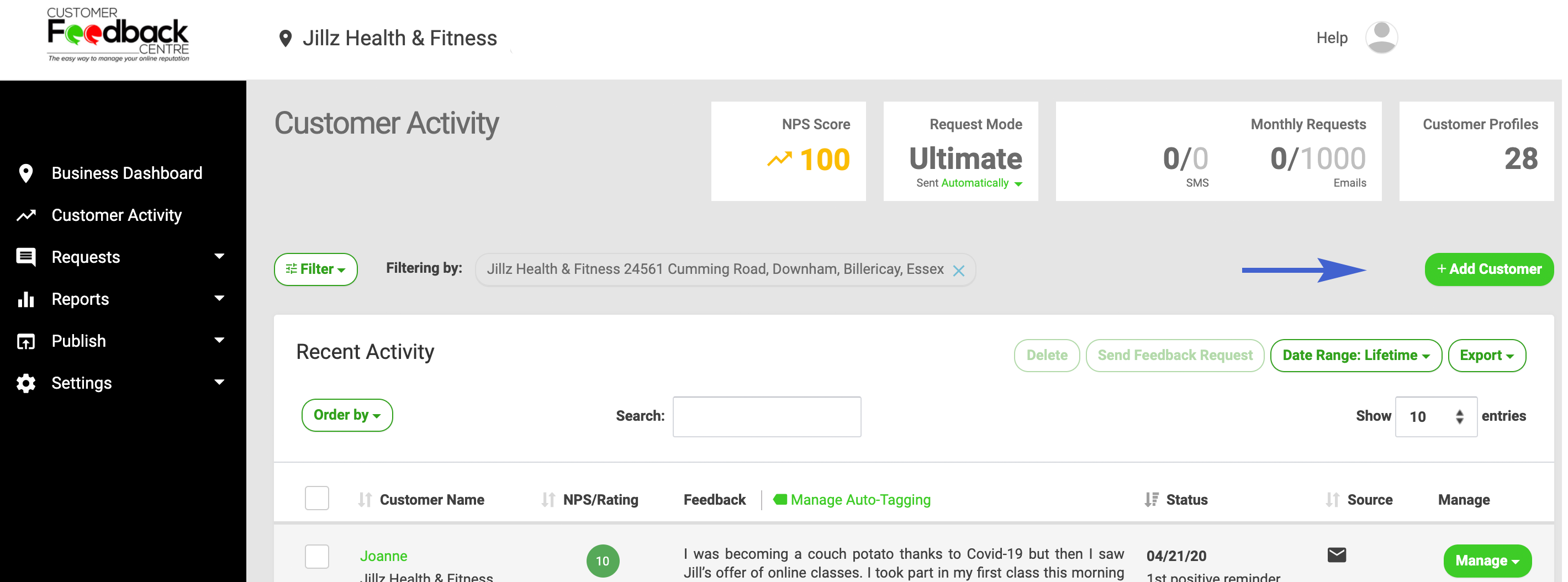The image size is (1568, 582).
Task: Open Business Dashboard in sidebar
Action: tap(126, 173)
